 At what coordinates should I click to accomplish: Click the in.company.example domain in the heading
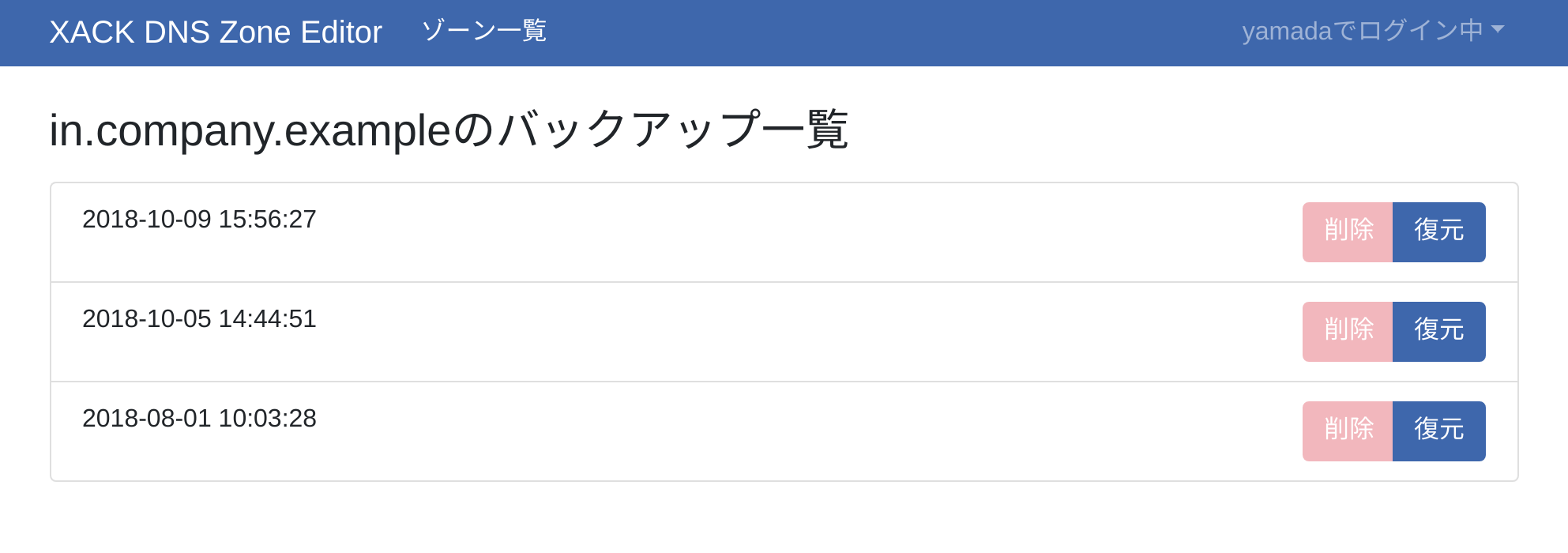(x=250, y=130)
